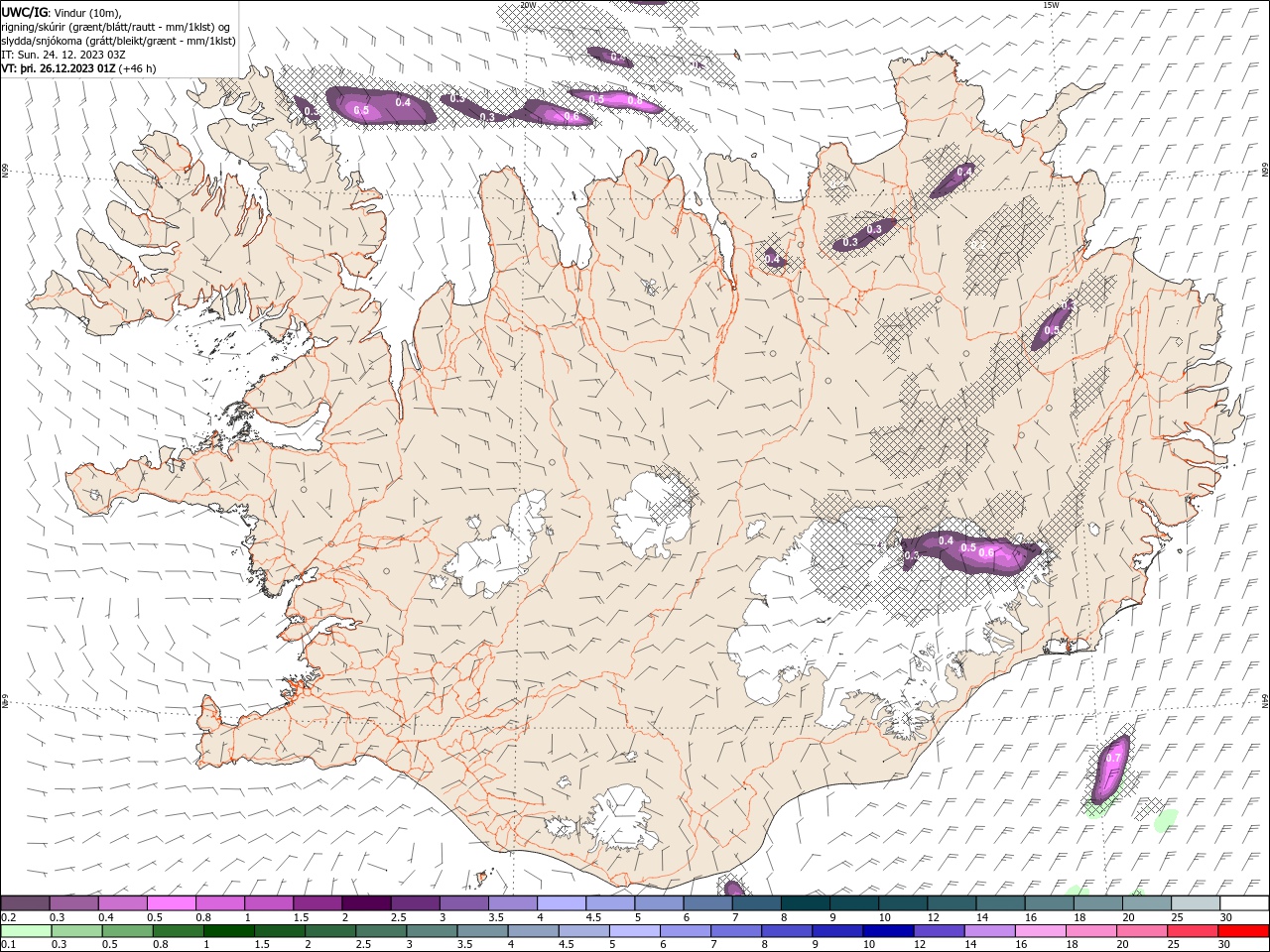Click the '0.1' tick label under rain legend
Image resolution: width=1270 pixels, height=952 pixels.
pyautogui.click(x=8, y=944)
